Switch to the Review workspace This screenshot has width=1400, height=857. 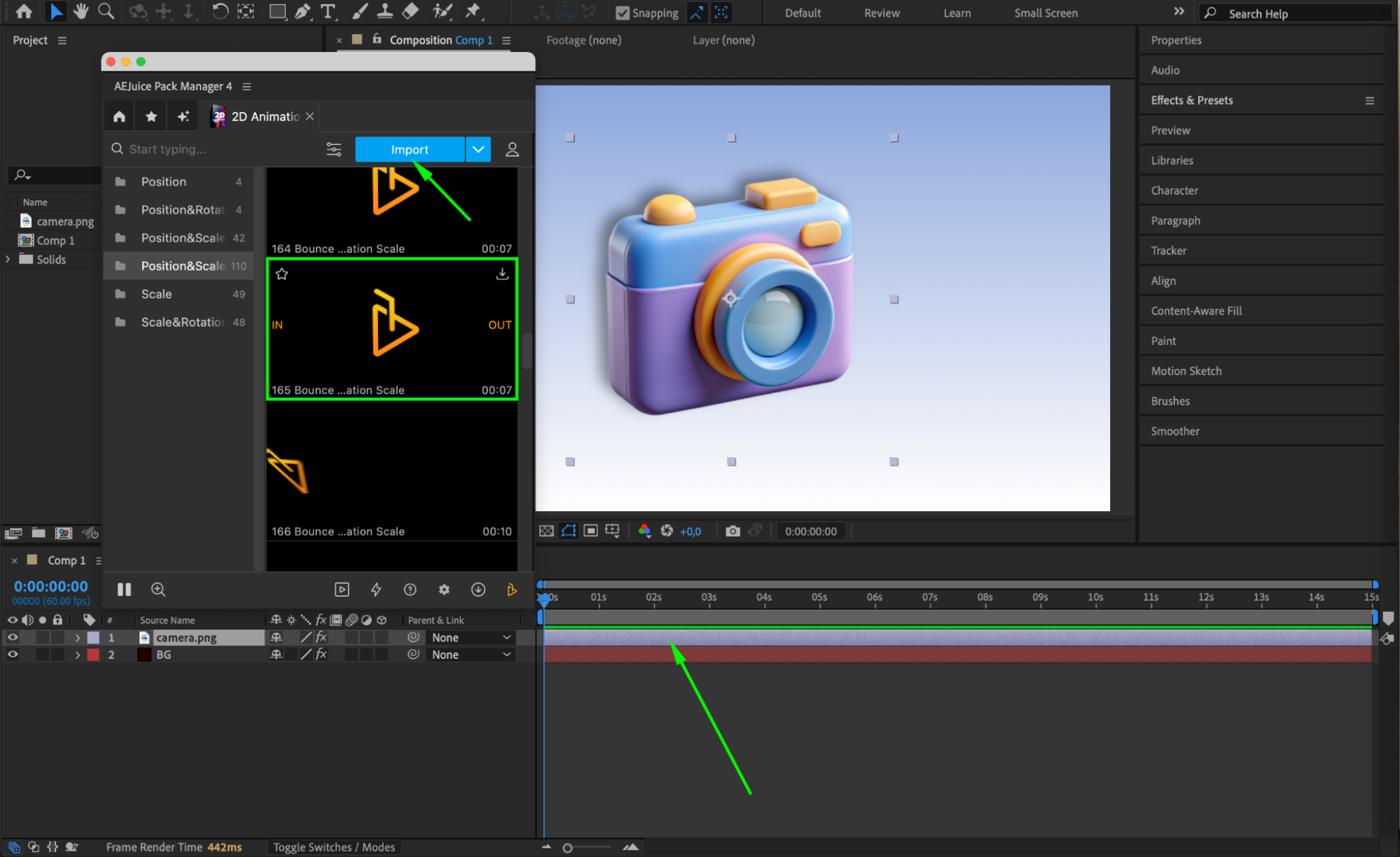tap(881, 13)
